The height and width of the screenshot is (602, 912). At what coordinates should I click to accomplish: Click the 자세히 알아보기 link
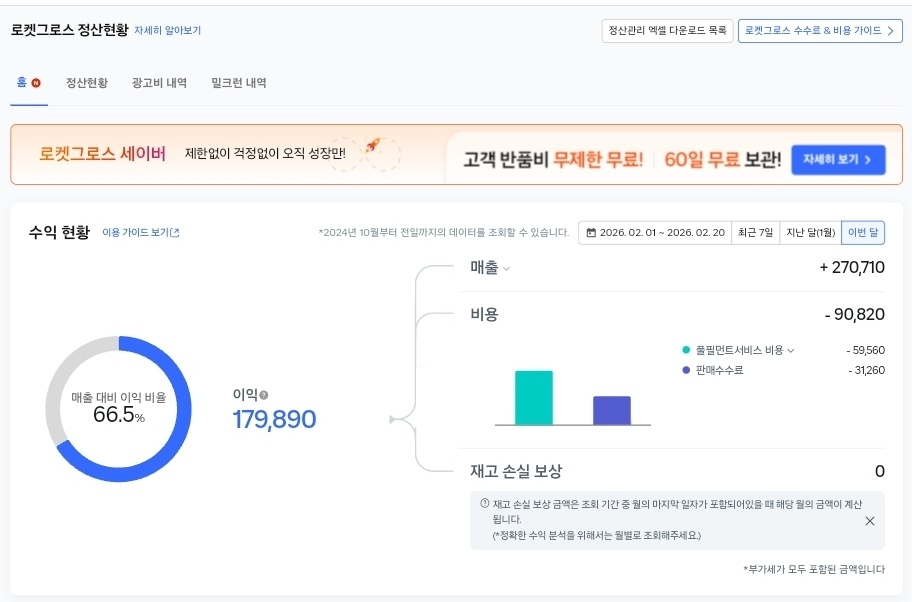(168, 30)
